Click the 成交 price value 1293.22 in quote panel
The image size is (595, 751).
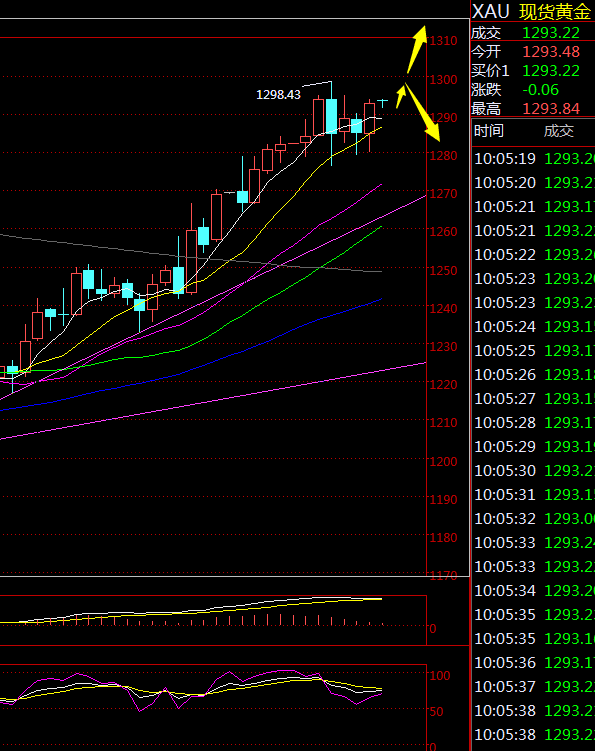551,33
